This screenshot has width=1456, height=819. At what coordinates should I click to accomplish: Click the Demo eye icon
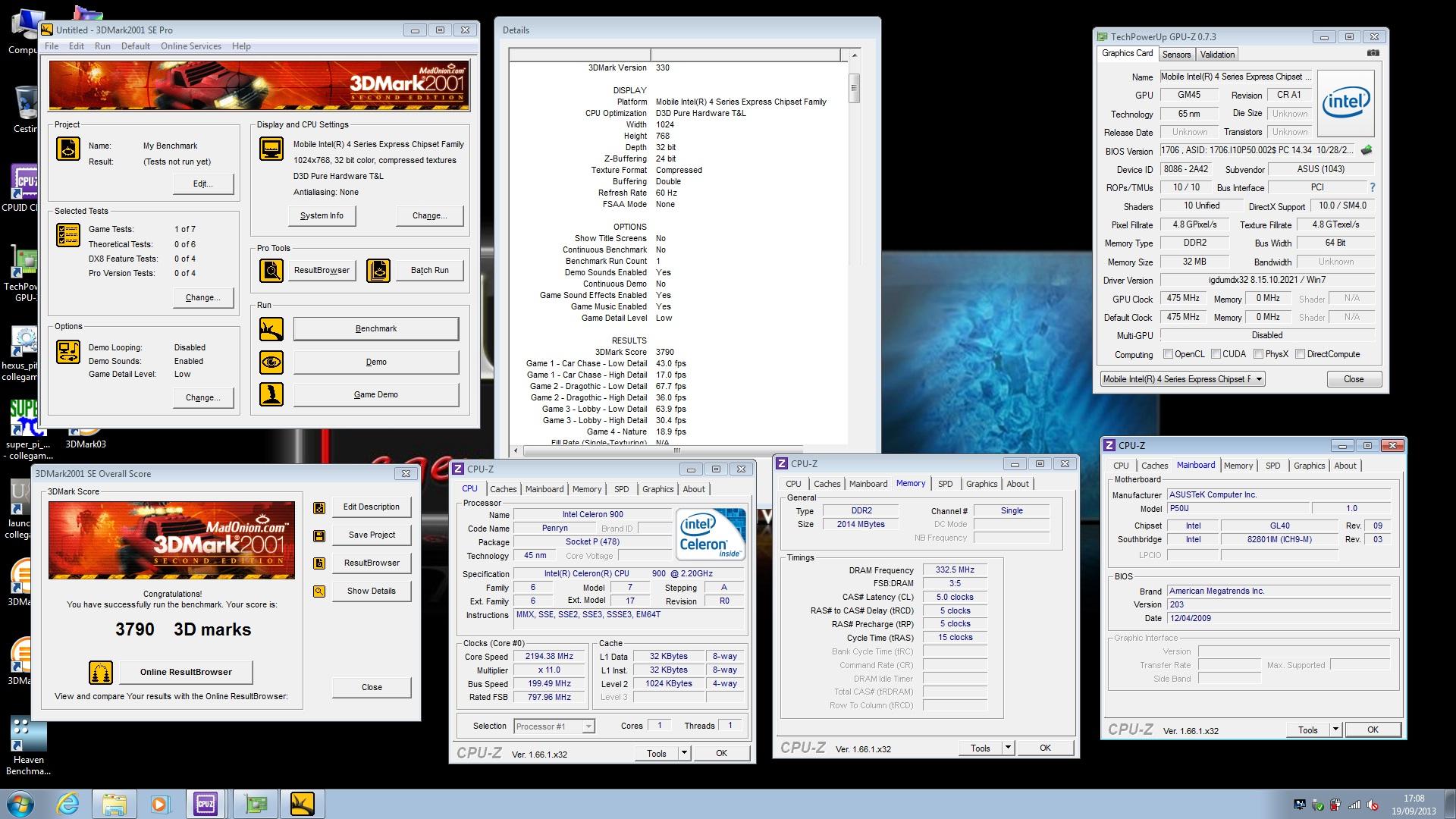271,362
